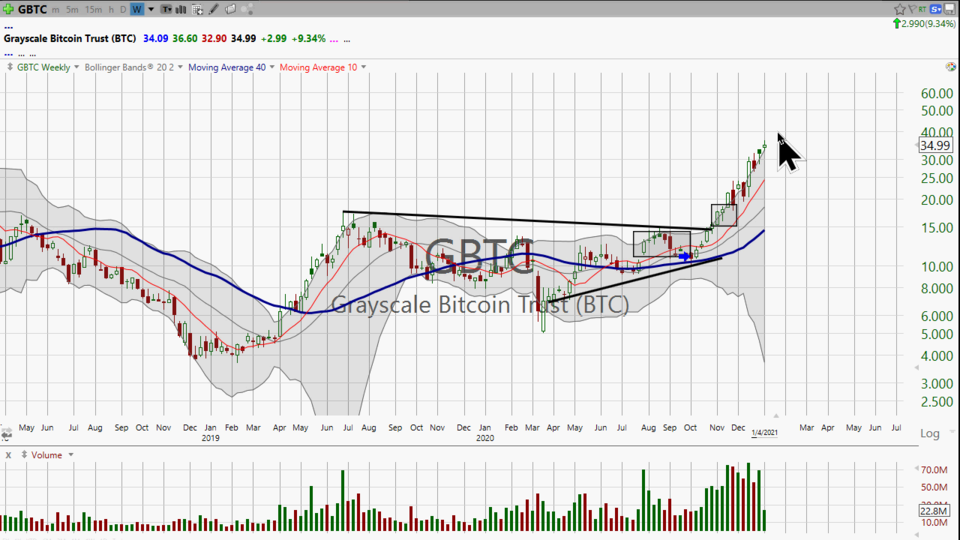
Task: Click the 10.00 price scale label
Action: point(937,267)
